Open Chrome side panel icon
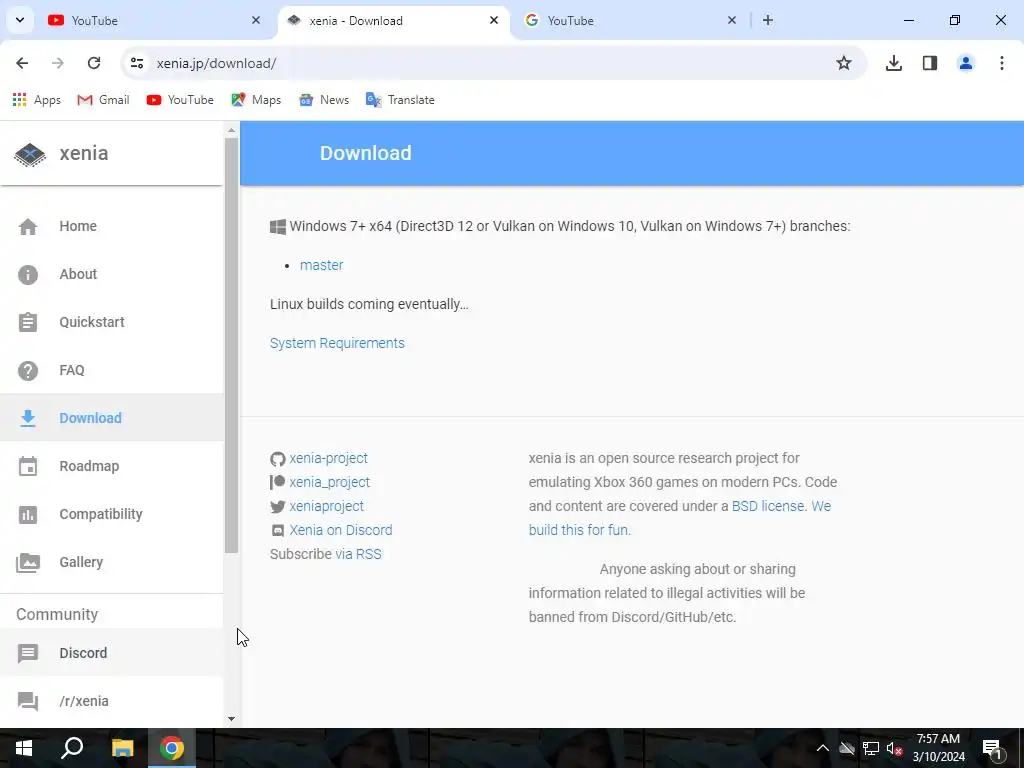 click(930, 63)
